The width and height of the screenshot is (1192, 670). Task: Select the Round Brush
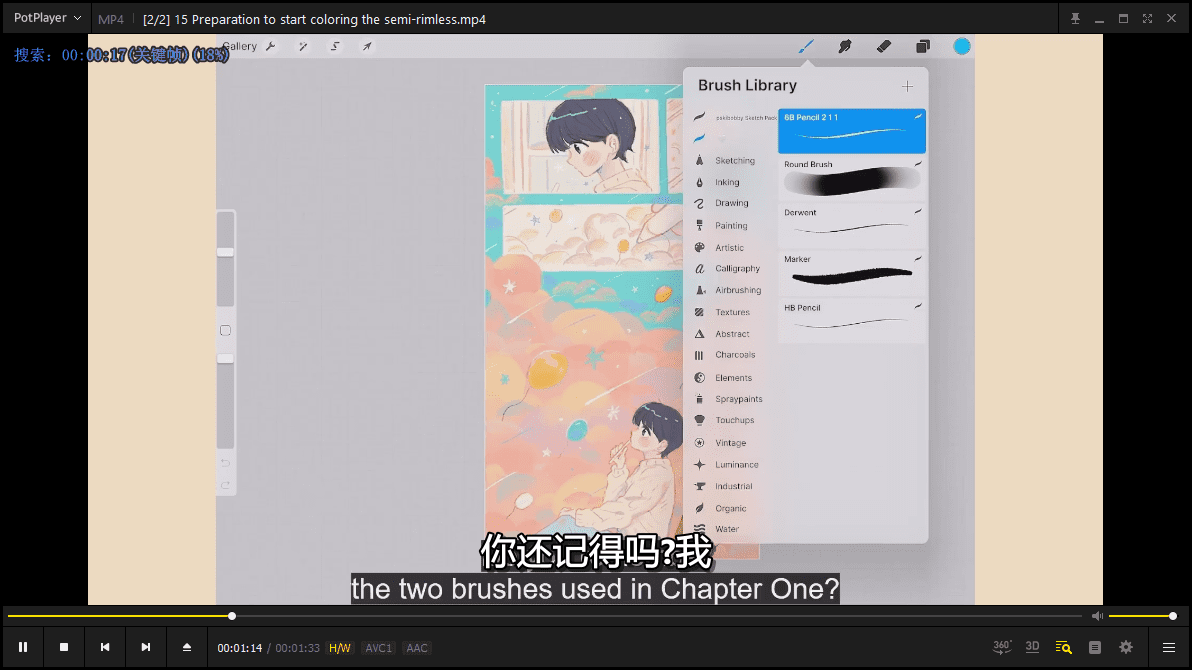coord(851,177)
